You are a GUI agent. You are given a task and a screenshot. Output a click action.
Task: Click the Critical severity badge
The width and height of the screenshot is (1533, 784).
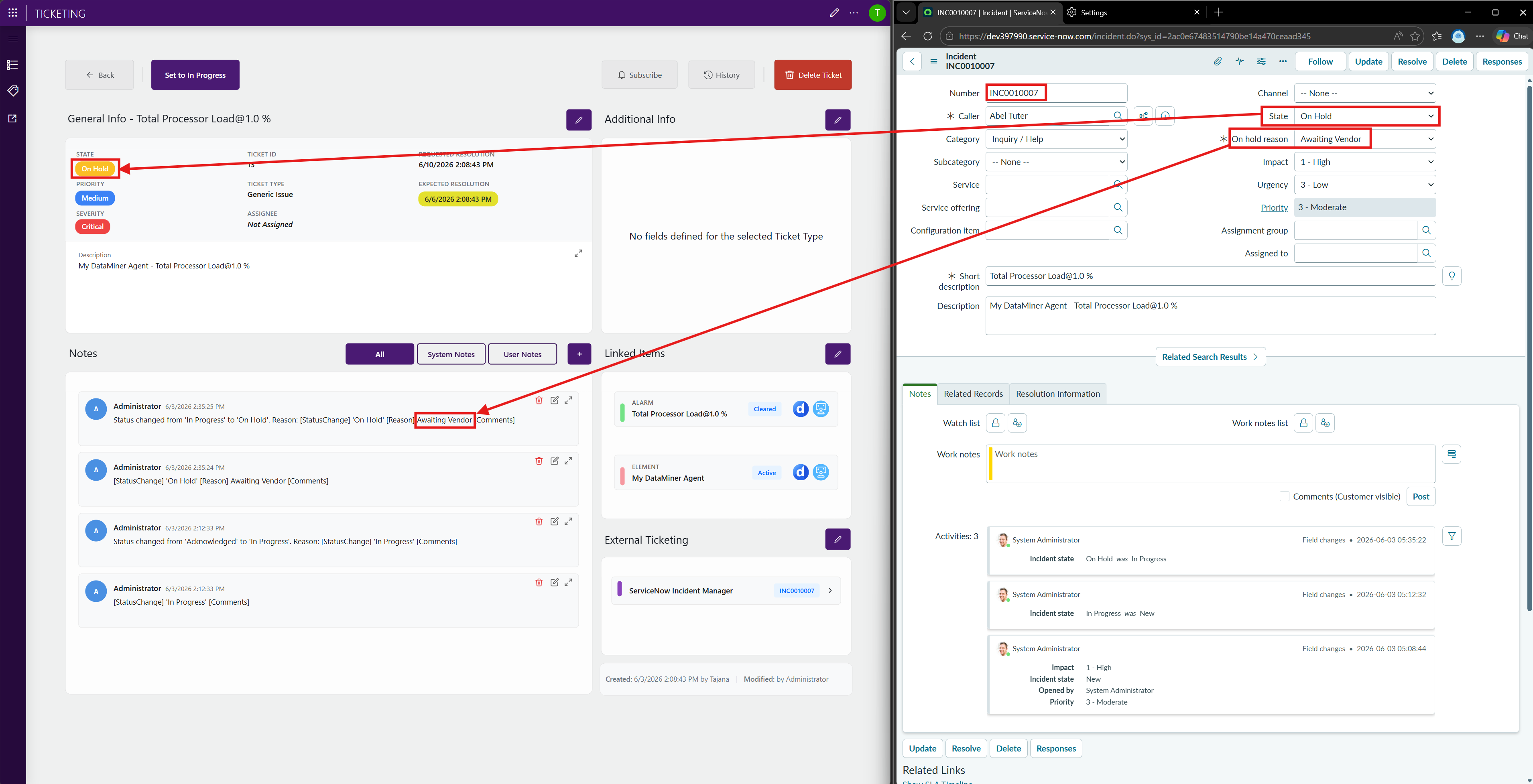click(x=92, y=227)
